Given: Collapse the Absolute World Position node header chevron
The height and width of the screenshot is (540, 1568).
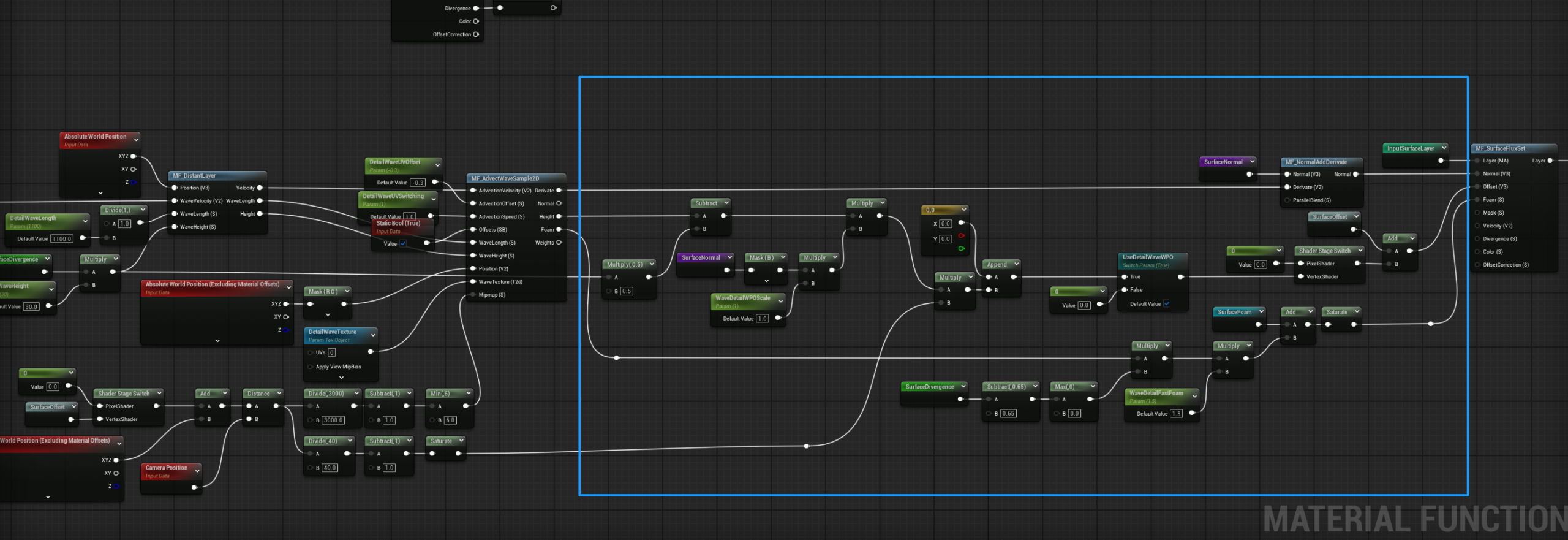Looking at the screenshot, I should (x=136, y=140).
